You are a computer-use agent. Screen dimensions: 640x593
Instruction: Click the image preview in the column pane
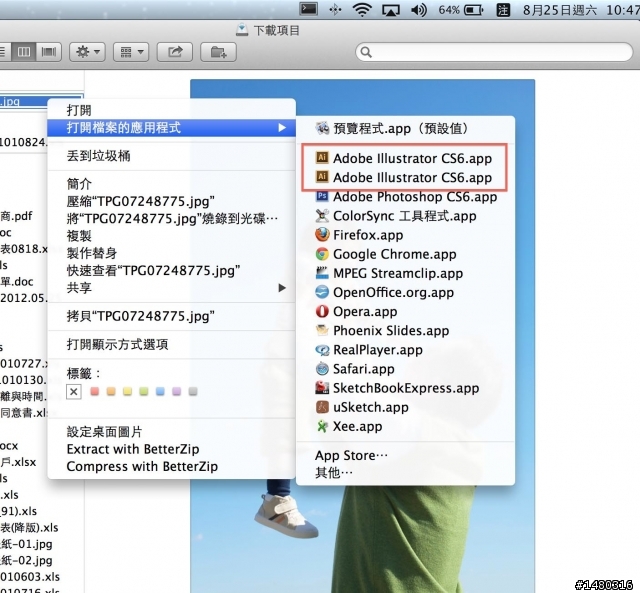[x=362, y=335]
